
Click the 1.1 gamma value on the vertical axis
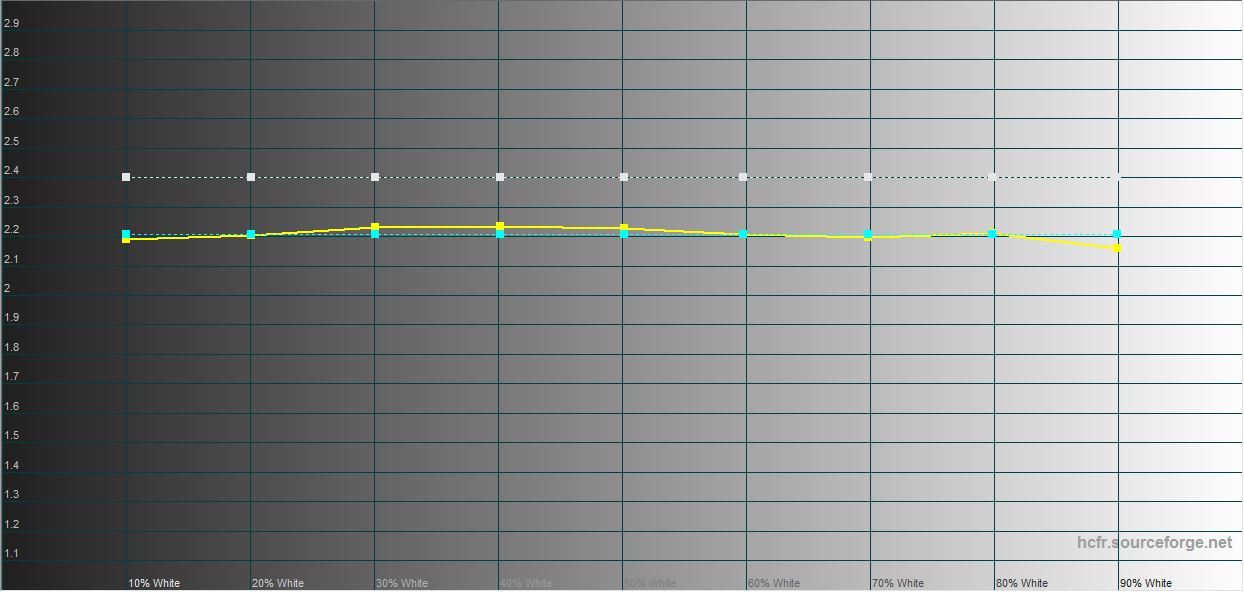[x=11, y=554]
